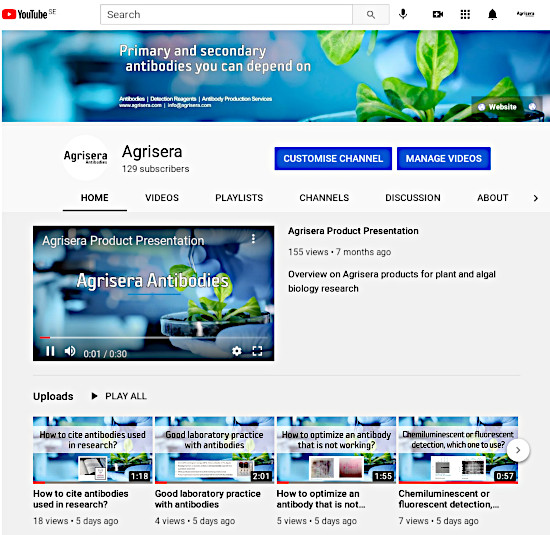Click the 'How to optimize an antibody that is not…' title
Image resolution: width=550 pixels, height=535 pixels.
coord(321,499)
